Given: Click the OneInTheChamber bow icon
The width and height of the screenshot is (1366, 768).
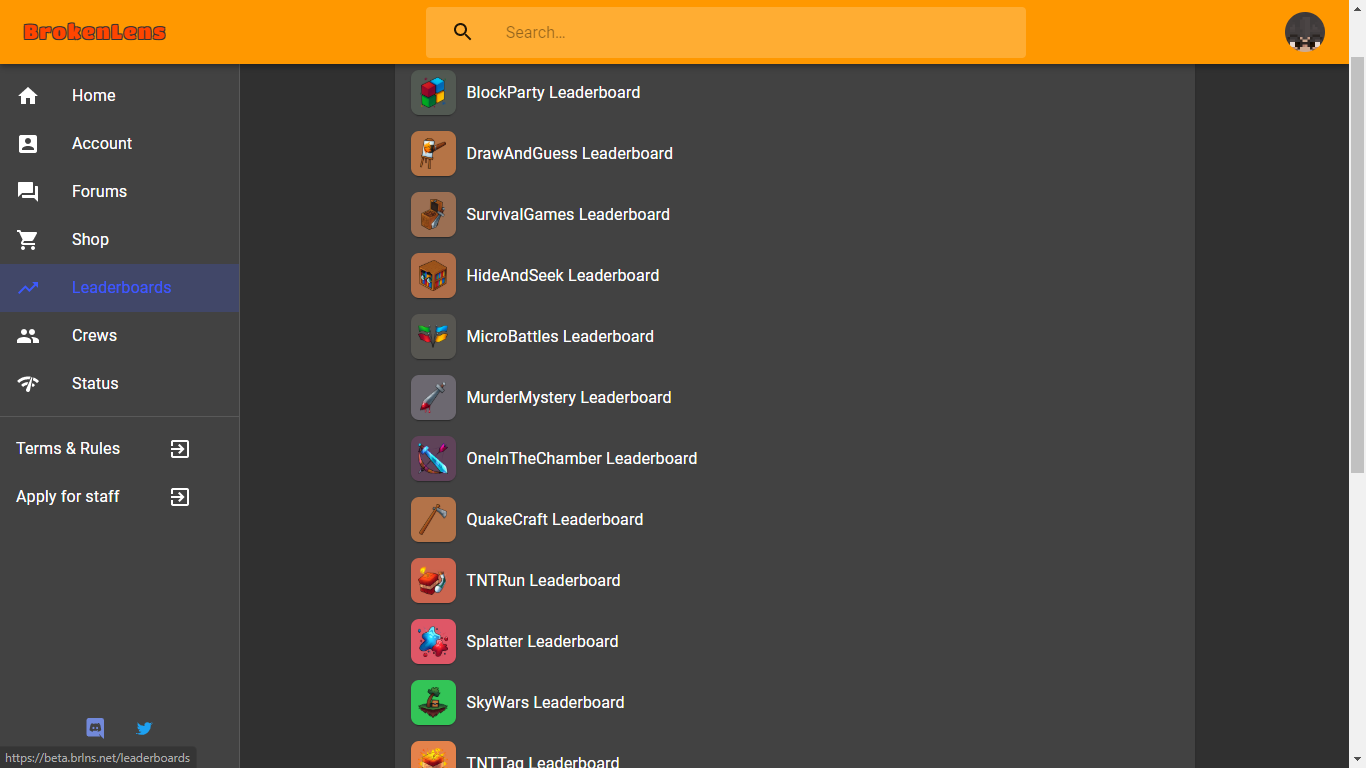Looking at the screenshot, I should point(433,458).
